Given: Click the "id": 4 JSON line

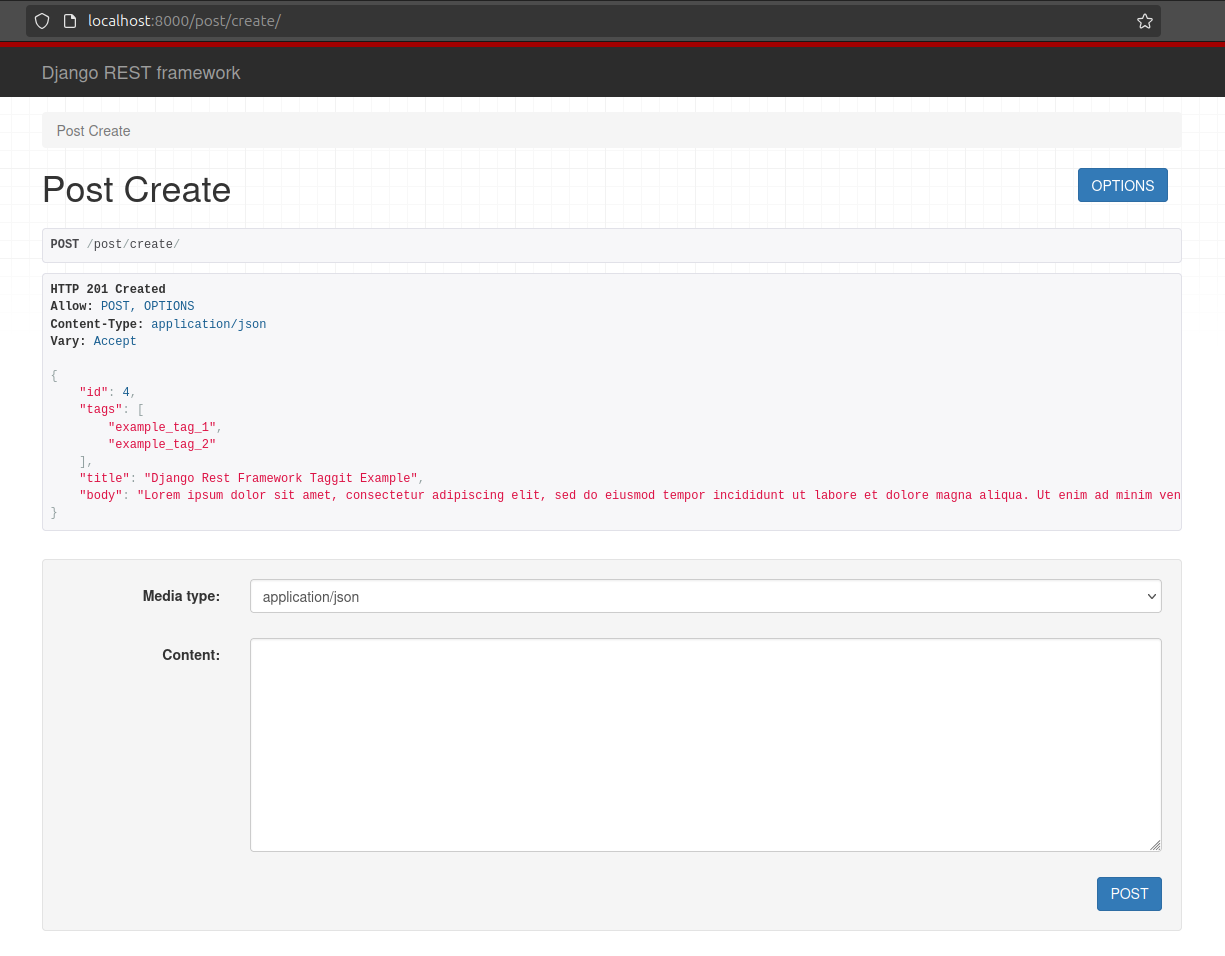Looking at the screenshot, I should (107, 392).
